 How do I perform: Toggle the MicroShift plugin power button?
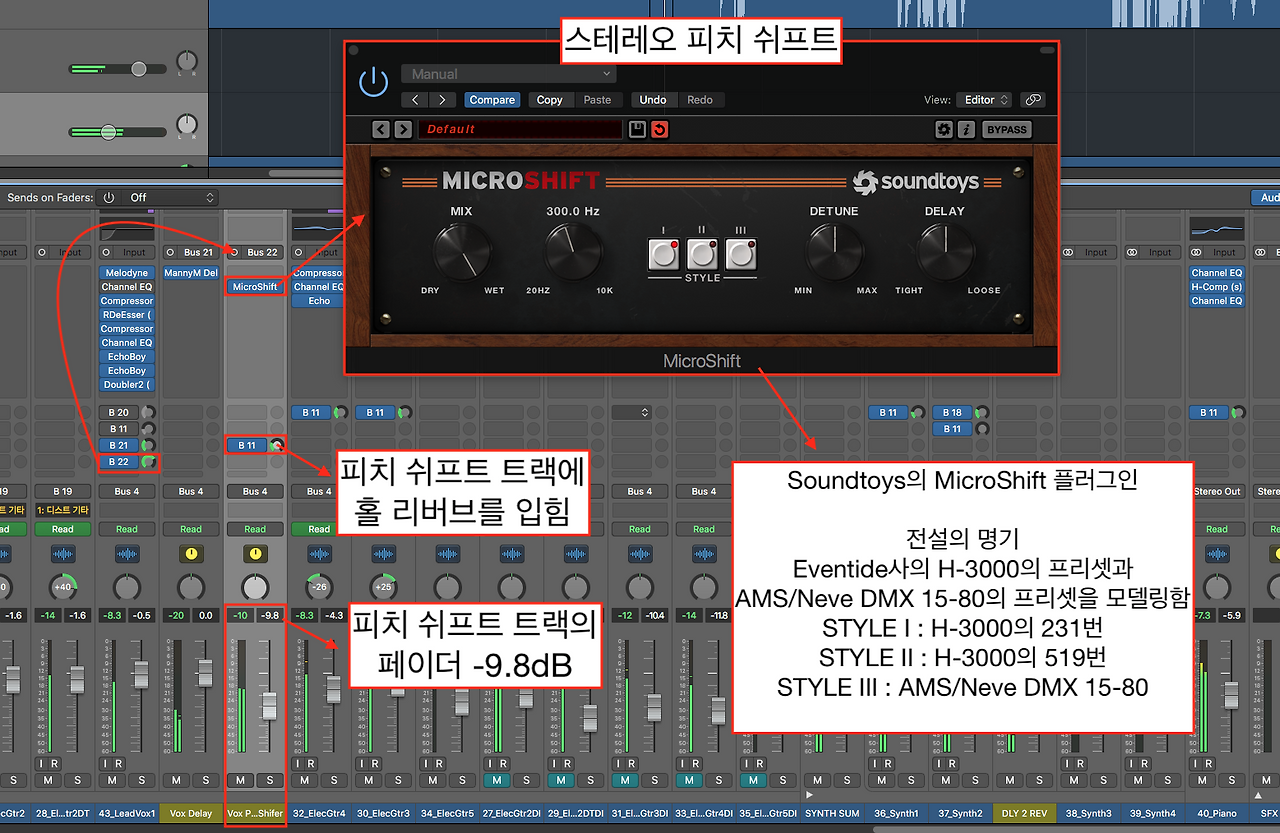(x=374, y=82)
